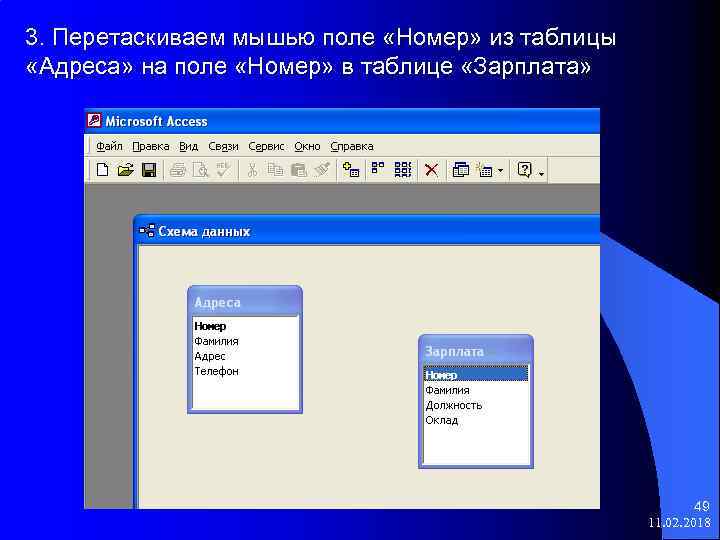720x540 pixels.
Task: Open toolbar options arrow after Help
Action: pos(541,174)
